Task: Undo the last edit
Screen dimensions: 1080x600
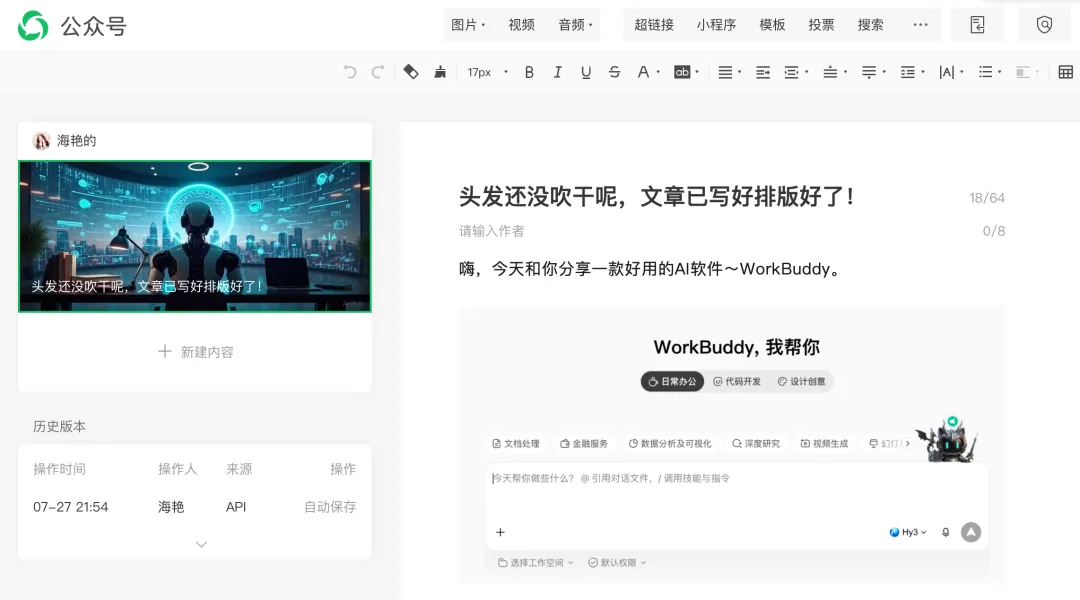Action: coord(350,72)
